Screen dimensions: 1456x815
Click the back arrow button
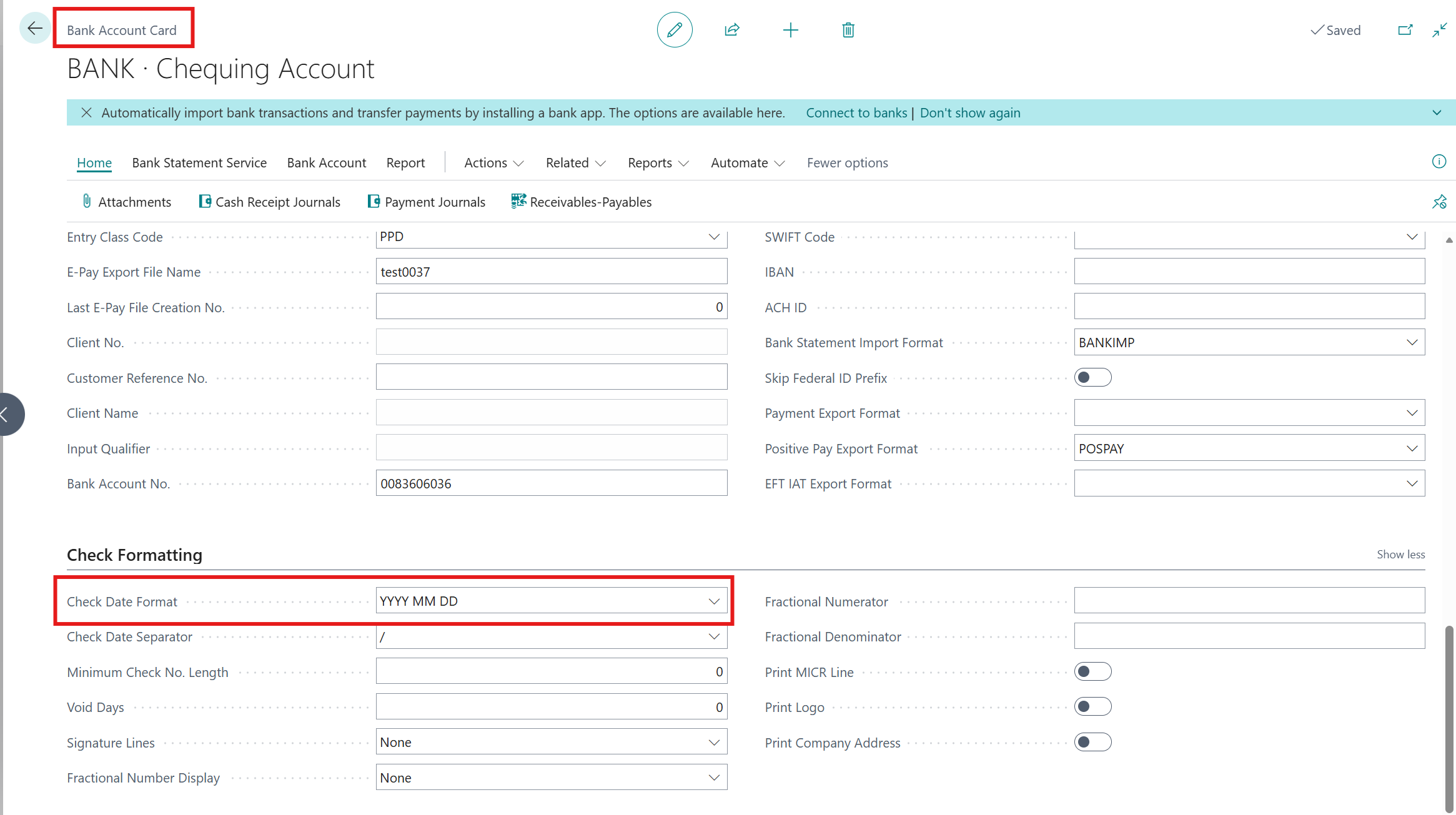(x=35, y=29)
